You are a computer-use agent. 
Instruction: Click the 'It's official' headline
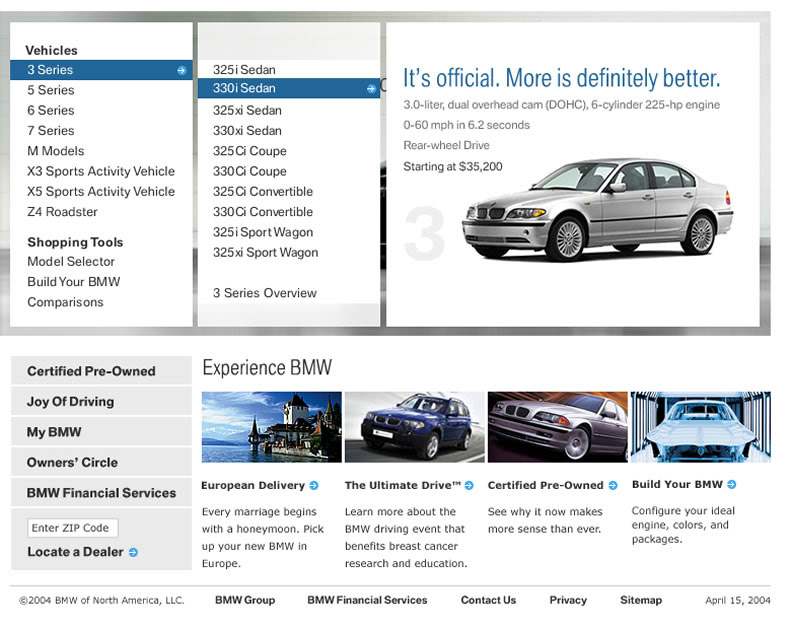(x=561, y=78)
